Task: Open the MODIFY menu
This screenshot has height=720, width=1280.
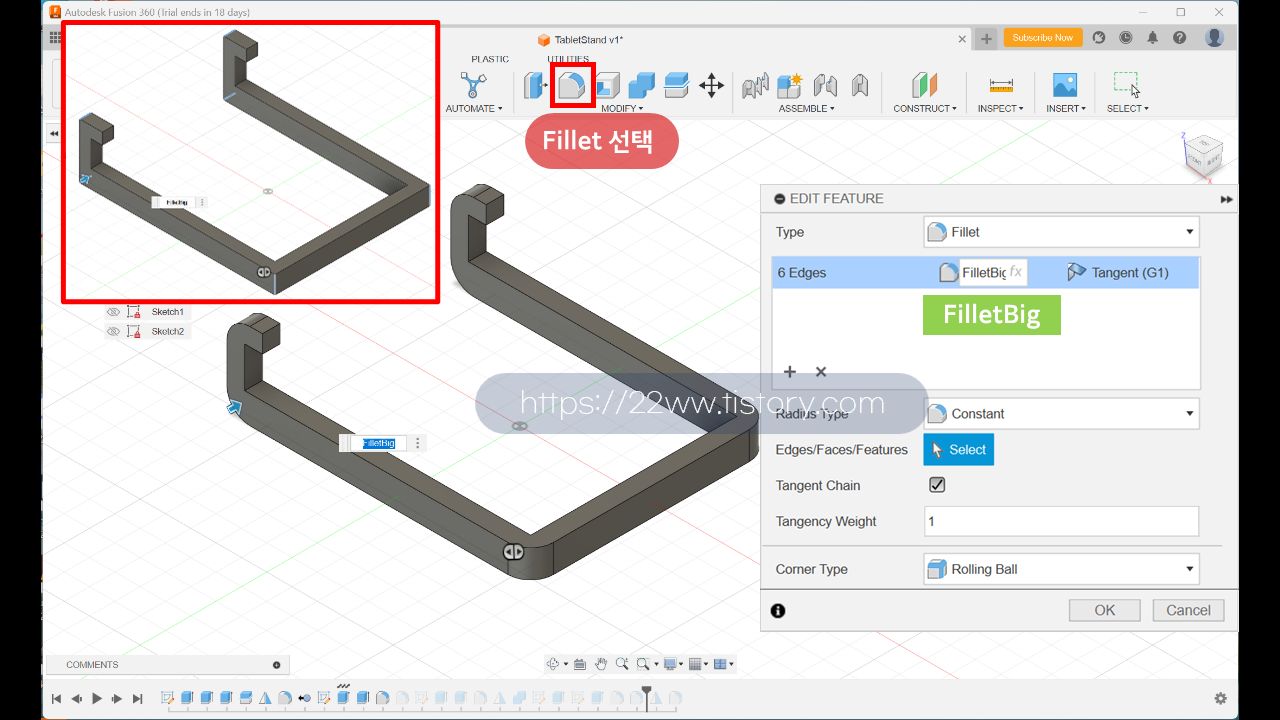Action: tap(622, 108)
